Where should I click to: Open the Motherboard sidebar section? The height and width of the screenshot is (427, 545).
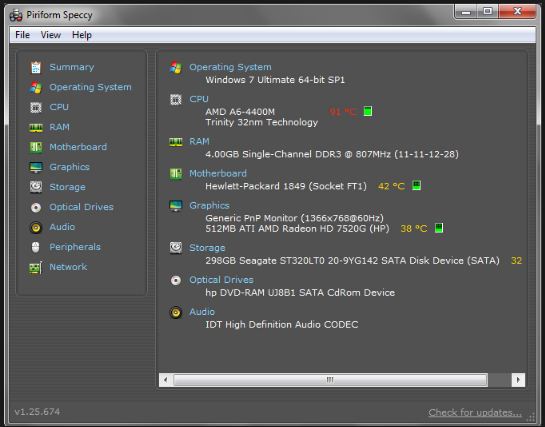coord(78,147)
